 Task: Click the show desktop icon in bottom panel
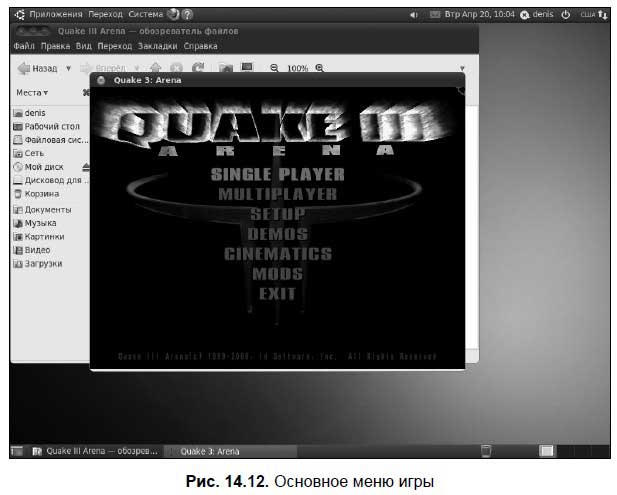pyautogui.click(x=17, y=451)
